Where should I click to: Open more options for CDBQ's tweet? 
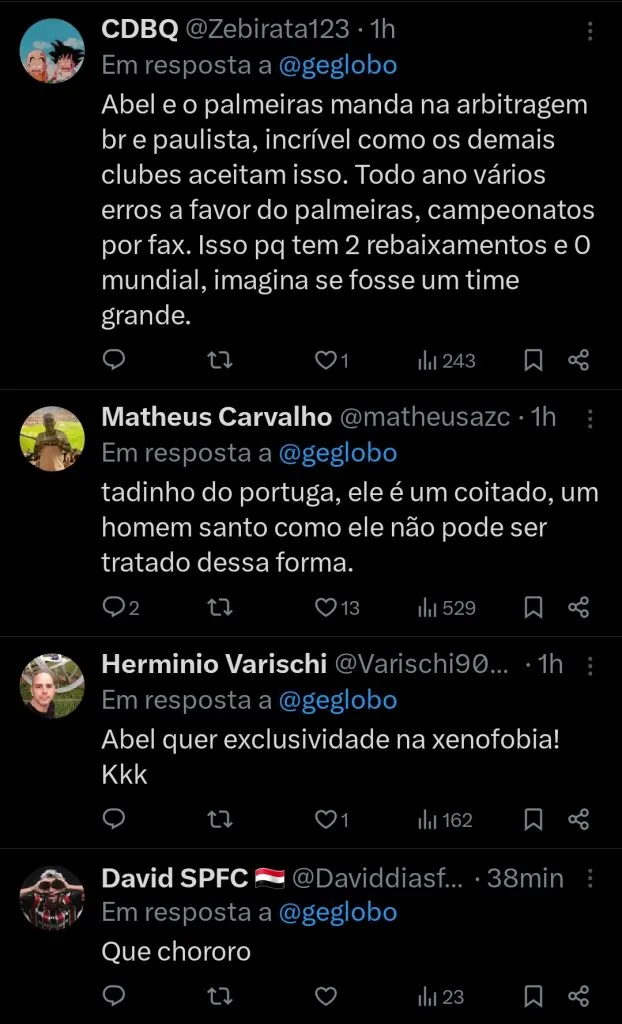590,32
